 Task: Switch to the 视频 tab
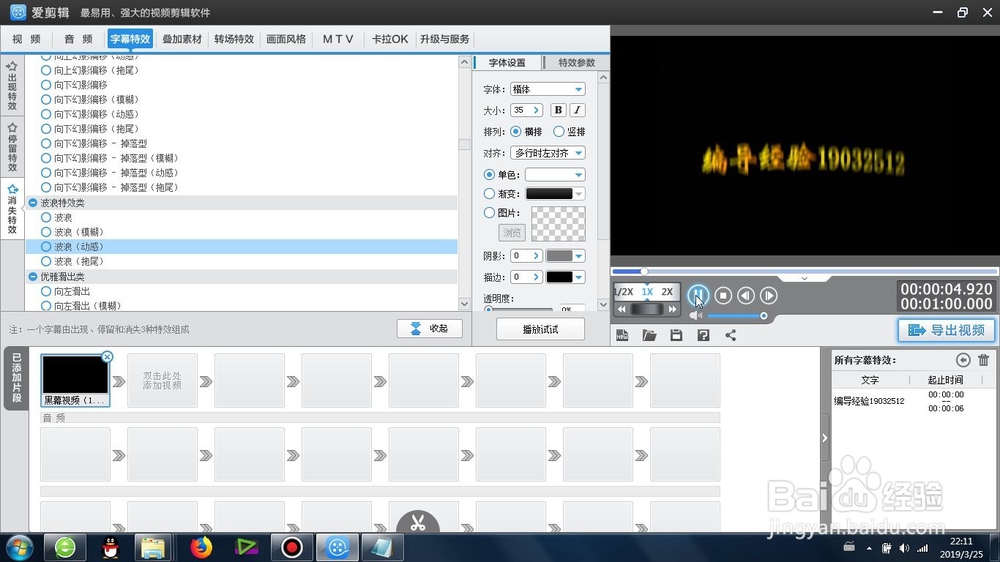tap(26, 39)
